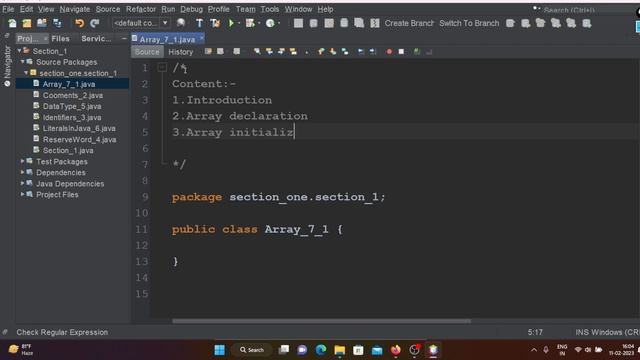Redo the last edit
640x360 pixels.
pyautogui.click(x=95, y=23)
